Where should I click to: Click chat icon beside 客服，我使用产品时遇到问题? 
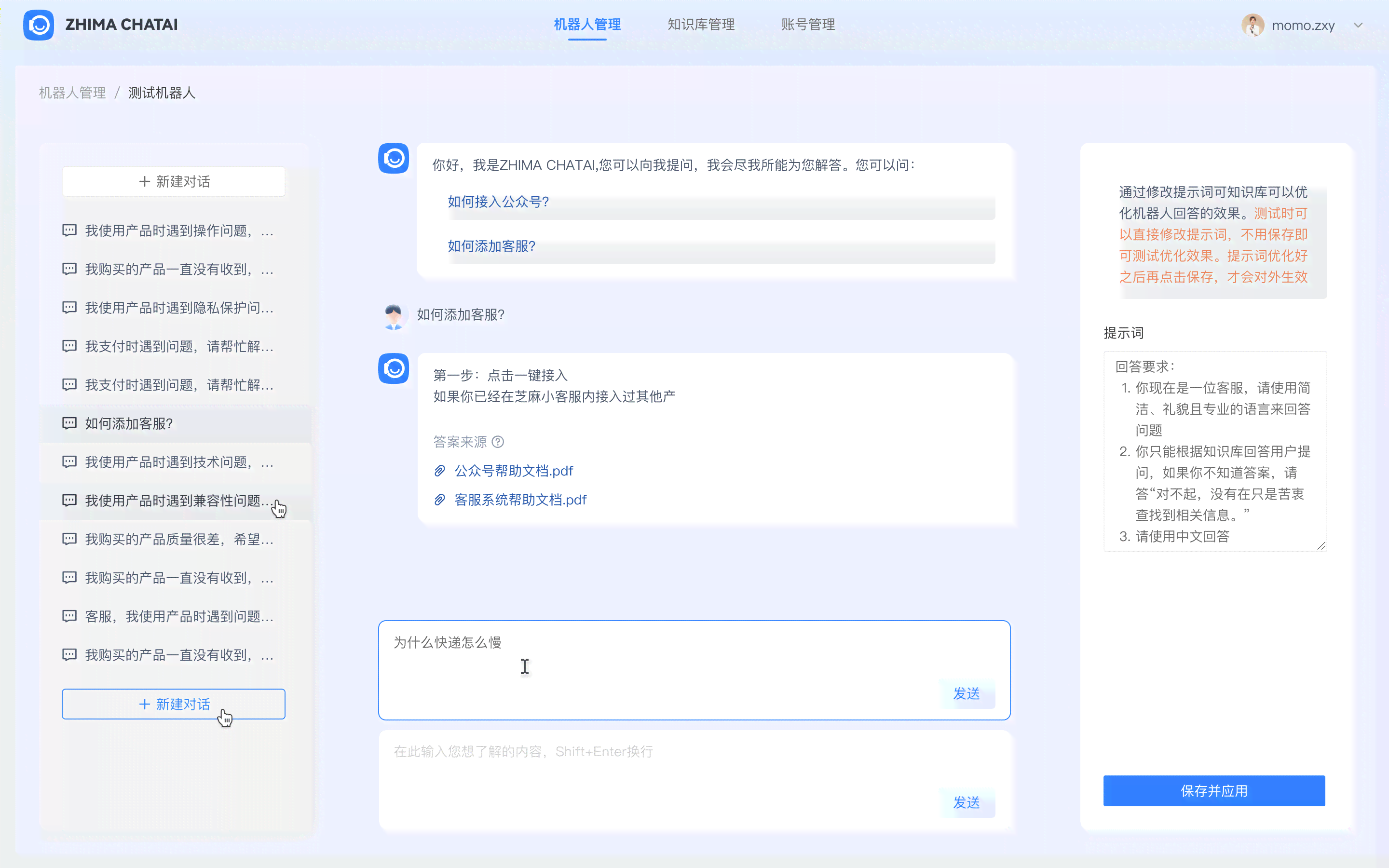click(x=69, y=616)
